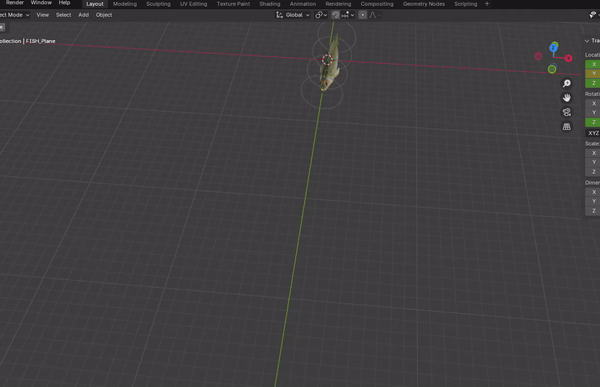
Task: Switch to the Texture Paint workspace tab
Action: [x=233, y=4]
